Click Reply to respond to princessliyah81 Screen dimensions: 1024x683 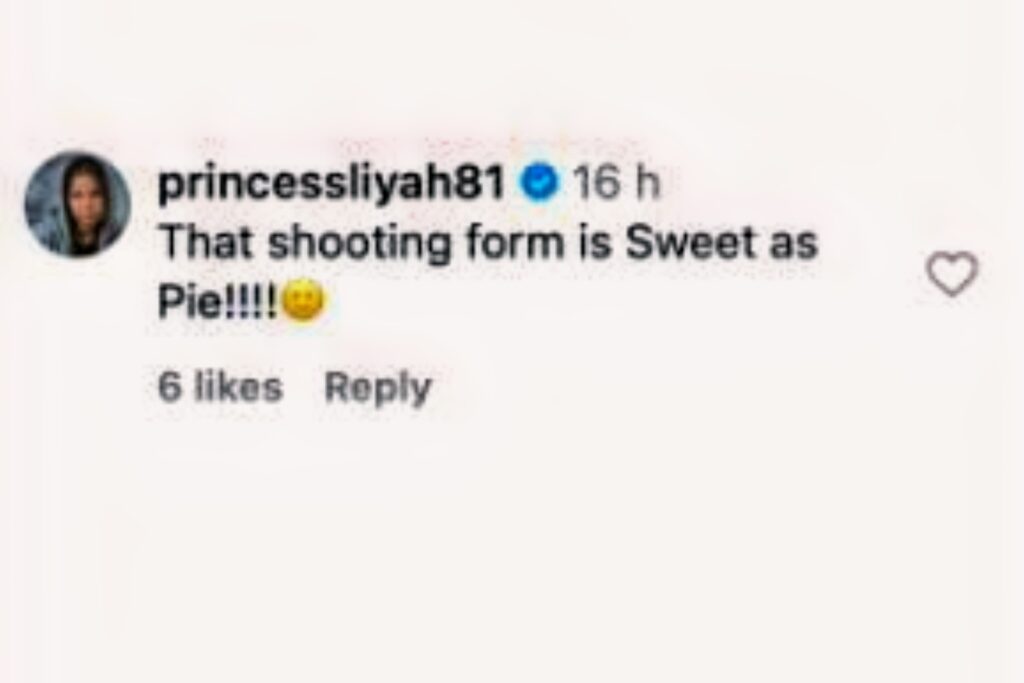point(378,386)
